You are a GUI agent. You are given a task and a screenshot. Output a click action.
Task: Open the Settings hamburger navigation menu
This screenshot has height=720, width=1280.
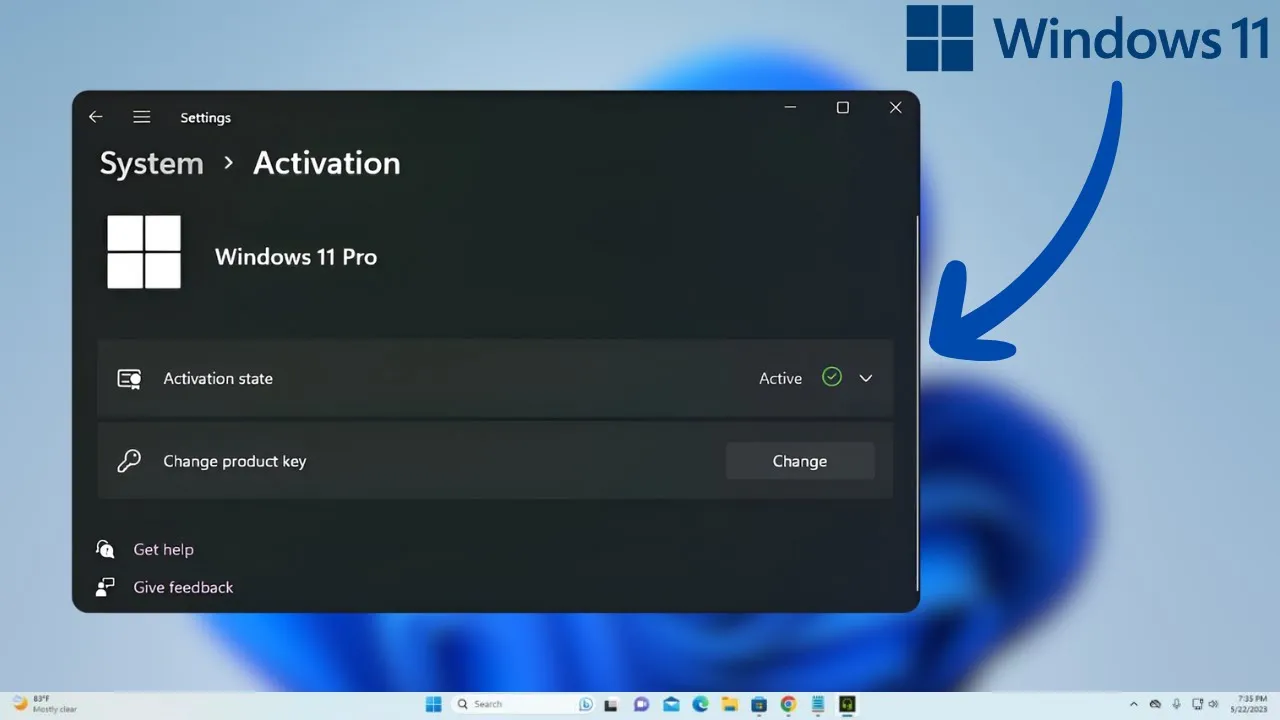[142, 117]
